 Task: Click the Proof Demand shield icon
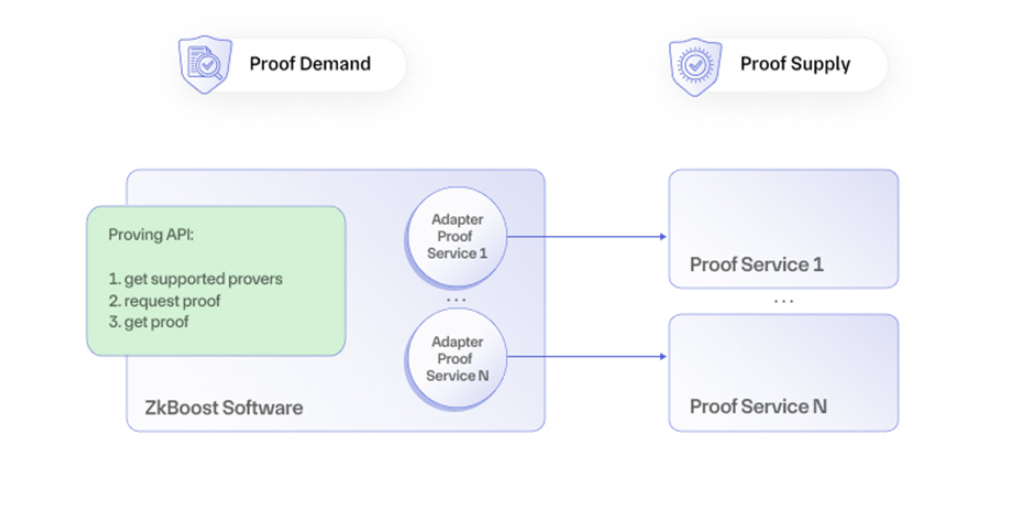coord(205,63)
